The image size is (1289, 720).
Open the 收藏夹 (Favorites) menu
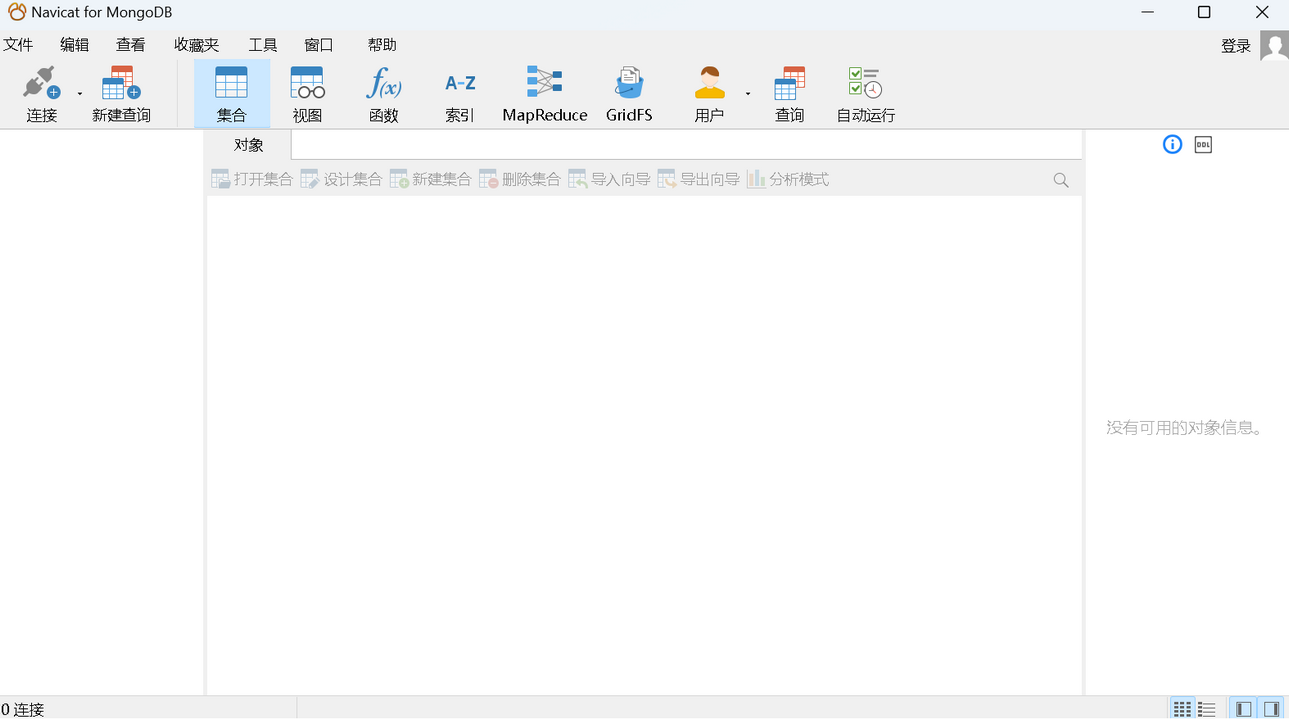click(x=196, y=44)
